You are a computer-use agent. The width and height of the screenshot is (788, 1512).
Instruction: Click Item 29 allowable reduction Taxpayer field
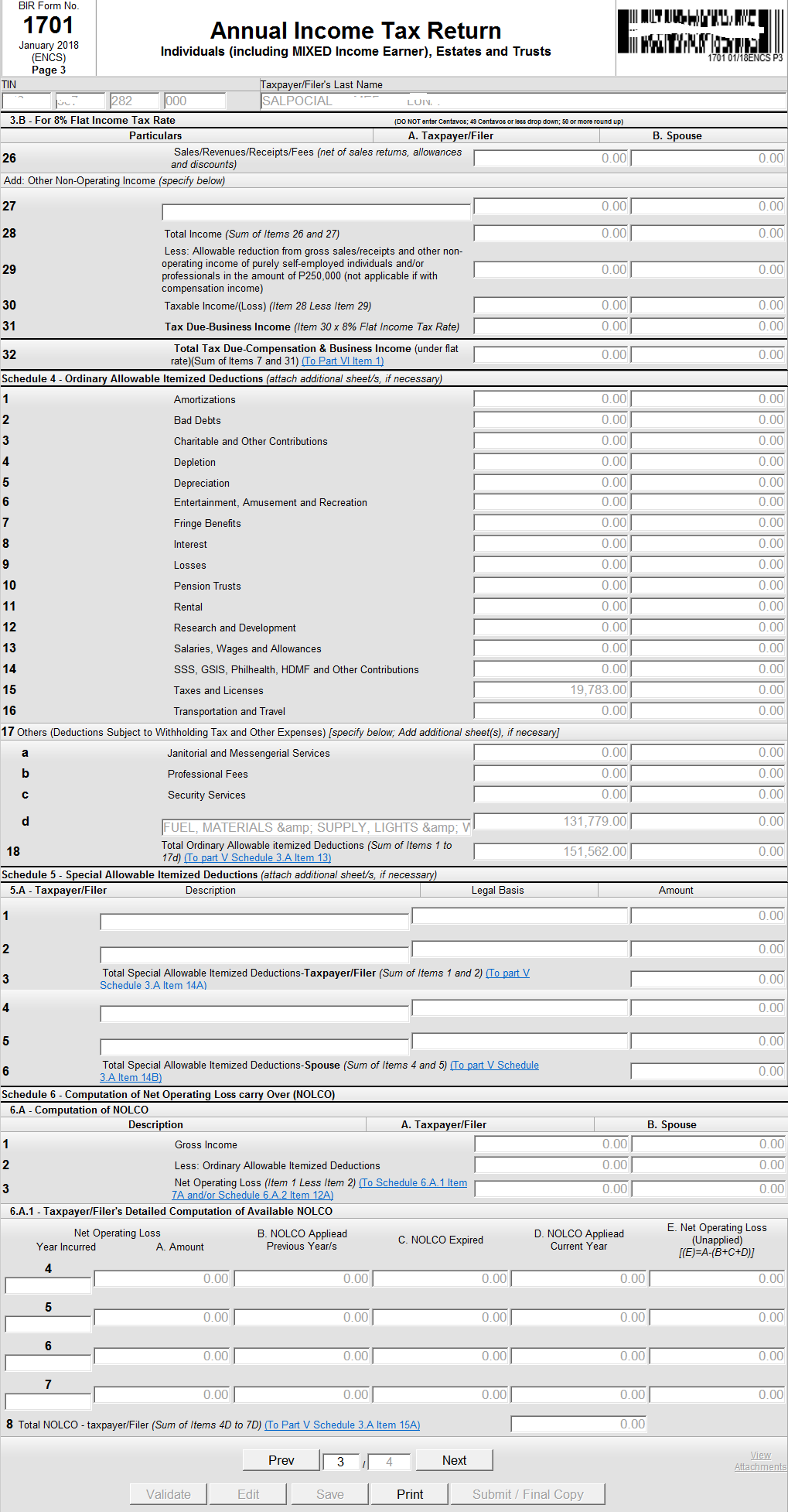pyautogui.click(x=551, y=270)
